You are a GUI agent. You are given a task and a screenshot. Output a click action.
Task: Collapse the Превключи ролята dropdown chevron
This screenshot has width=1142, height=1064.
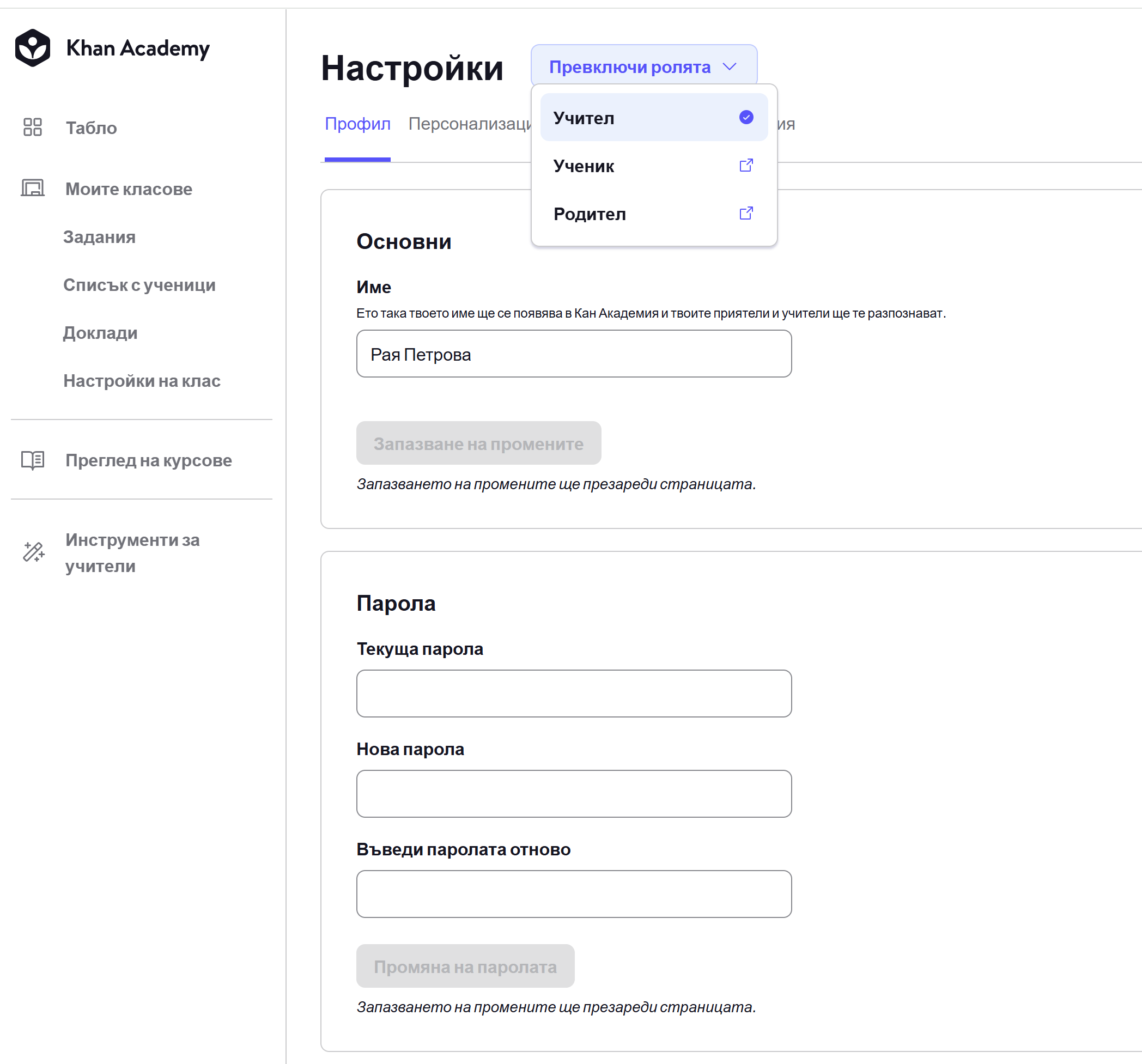click(730, 66)
